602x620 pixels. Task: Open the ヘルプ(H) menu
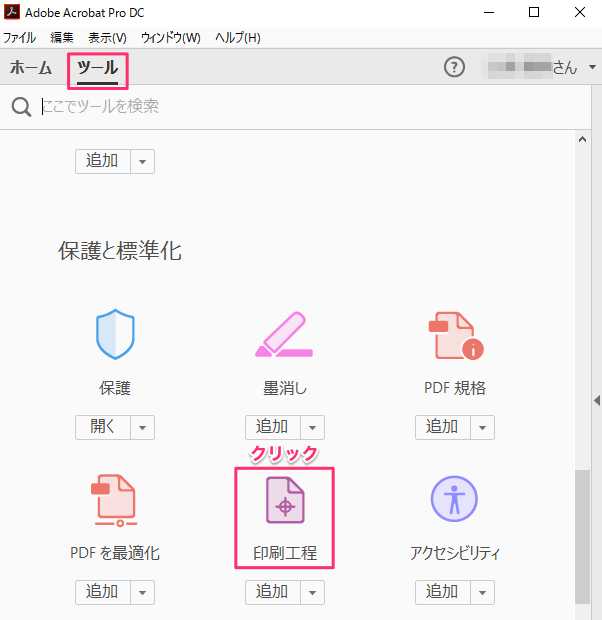(x=238, y=38)
